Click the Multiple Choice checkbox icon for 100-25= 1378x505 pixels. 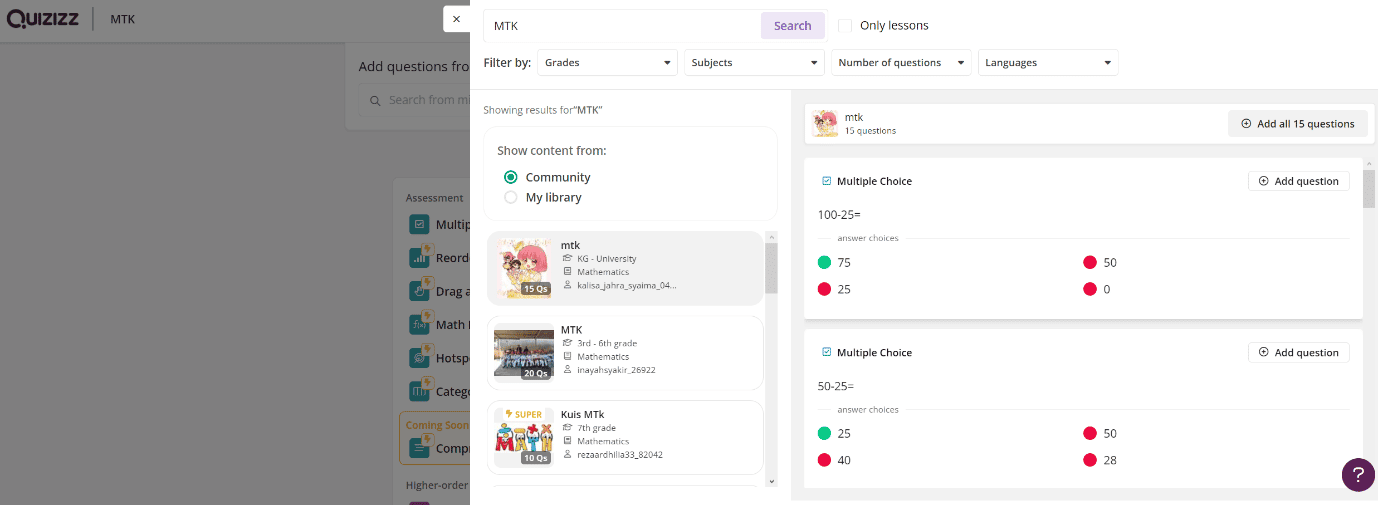[x=826, y=181]
